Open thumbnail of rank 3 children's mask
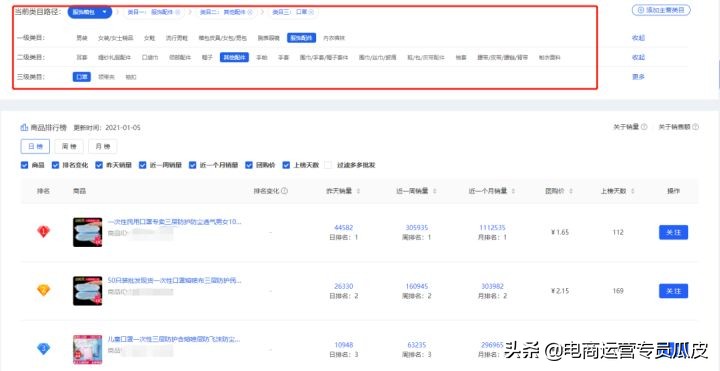Screen dimensions: 720x371 [x=87, y=349]
